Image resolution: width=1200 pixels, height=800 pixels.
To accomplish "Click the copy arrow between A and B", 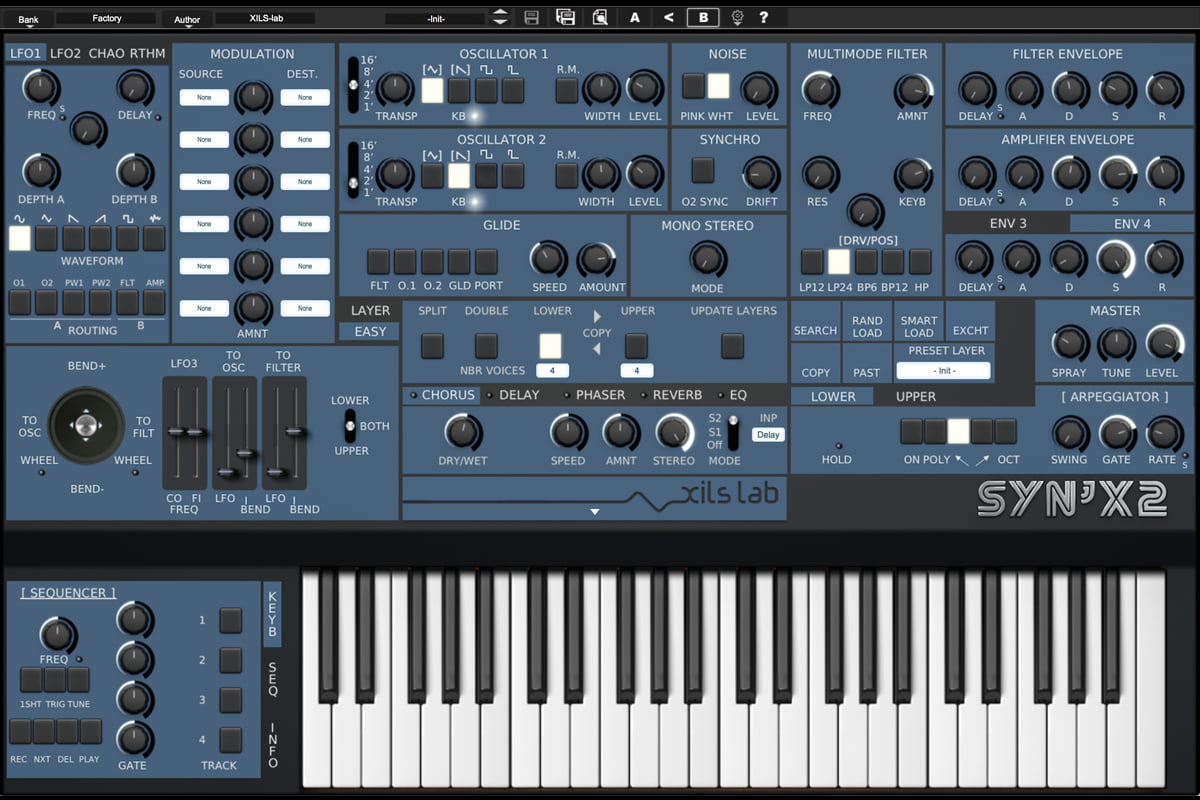I will [669, 17].
